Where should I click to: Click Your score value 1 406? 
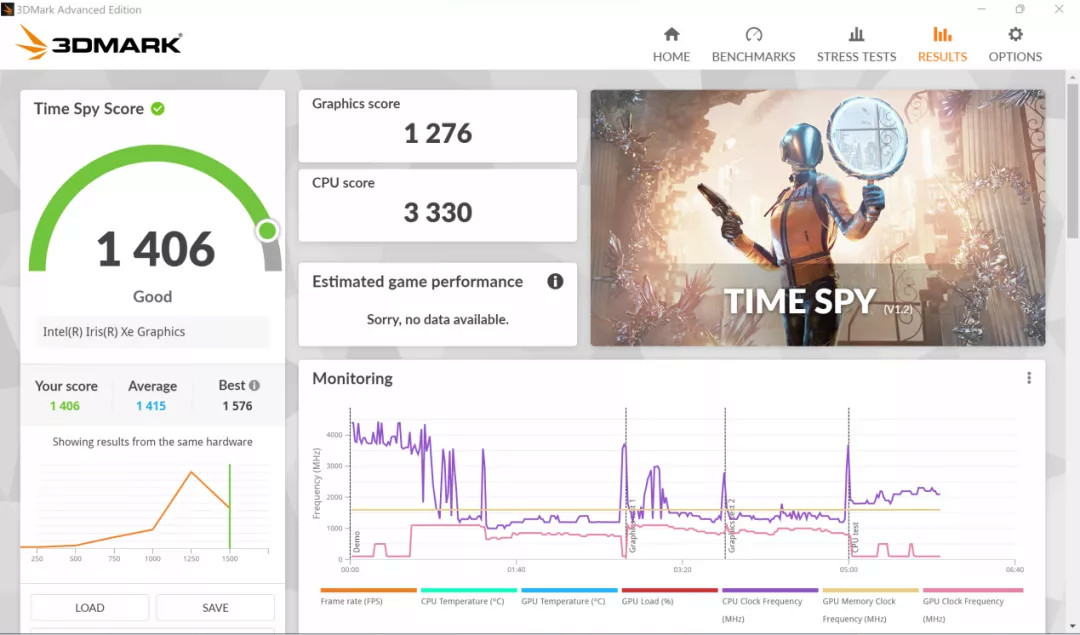pyautogui.click(x=65, y=406)
